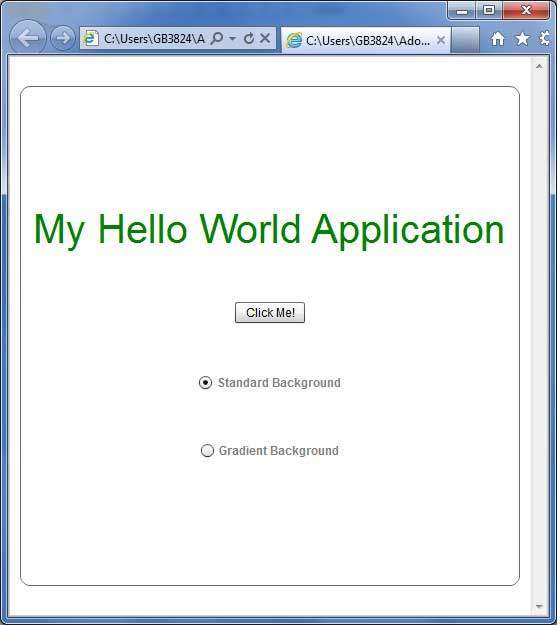Go forward with the Forward arrow

tap(63, 38)
